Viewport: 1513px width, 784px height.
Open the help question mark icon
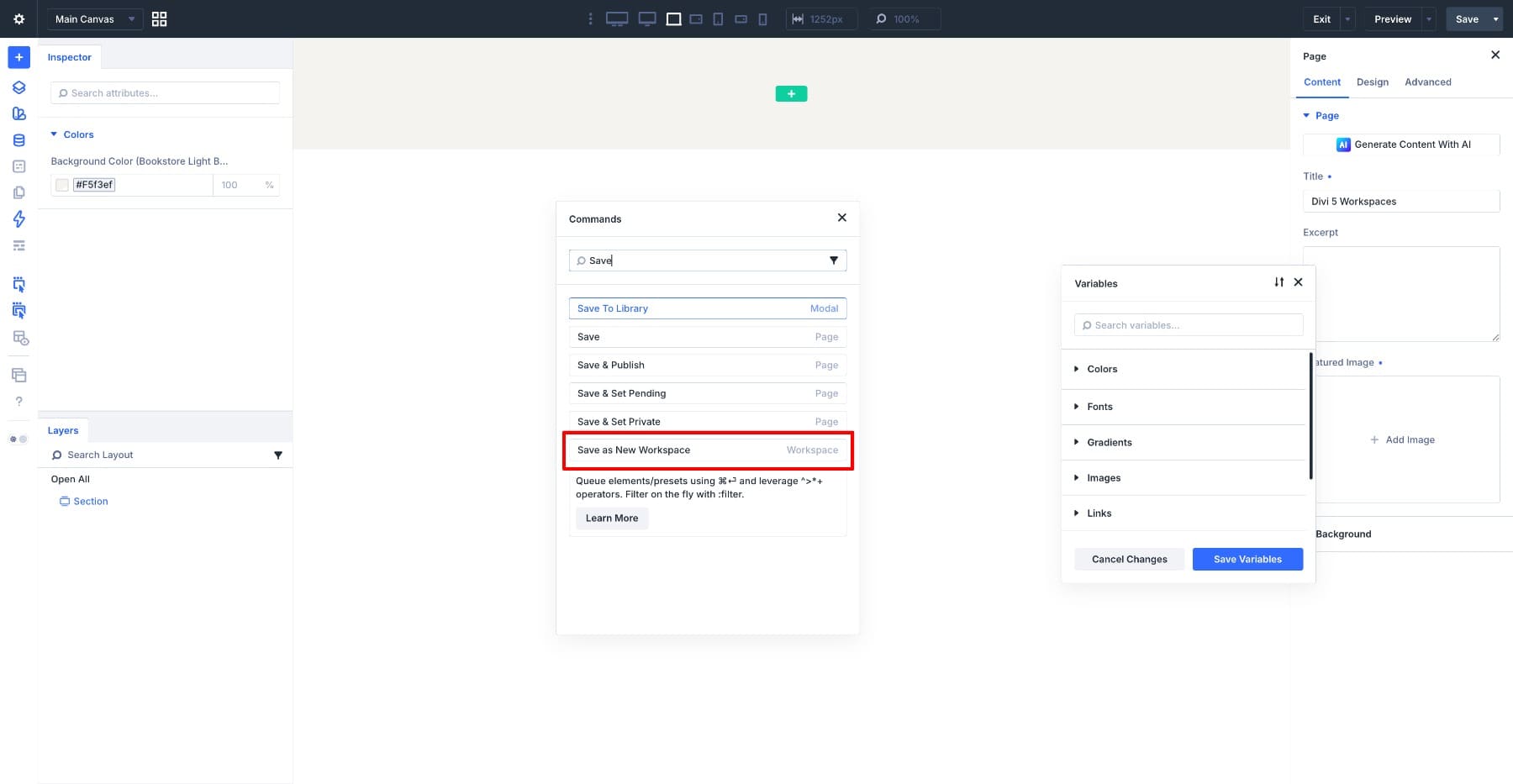18,402
